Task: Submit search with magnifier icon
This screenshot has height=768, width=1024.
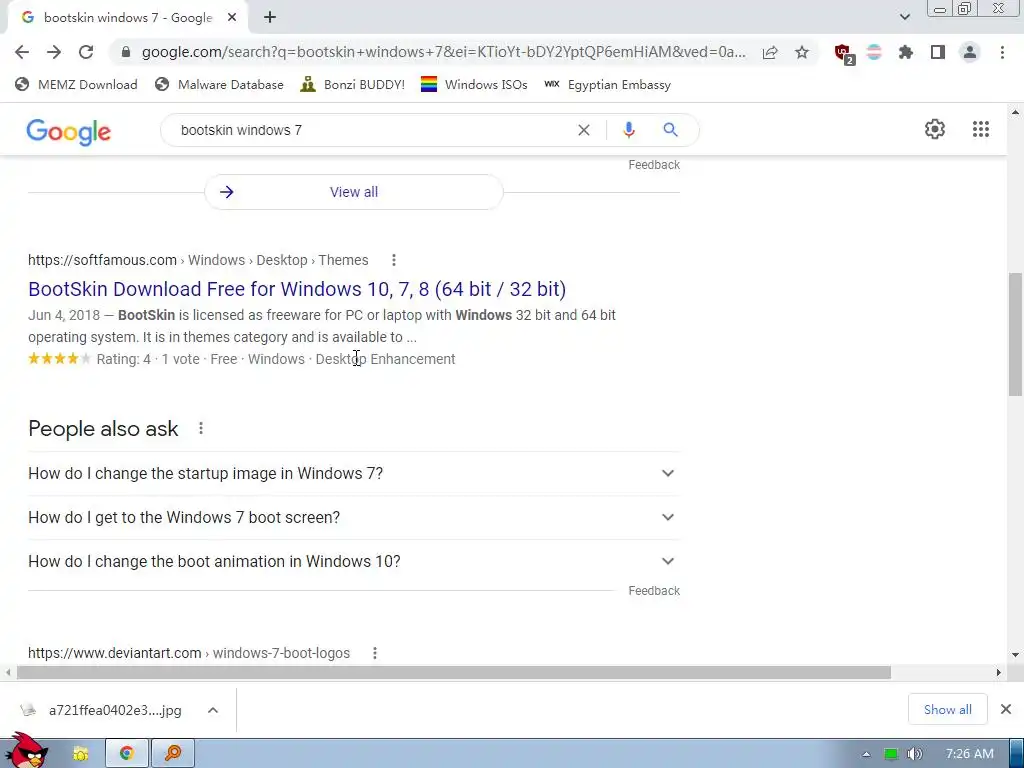Action: 670,130
